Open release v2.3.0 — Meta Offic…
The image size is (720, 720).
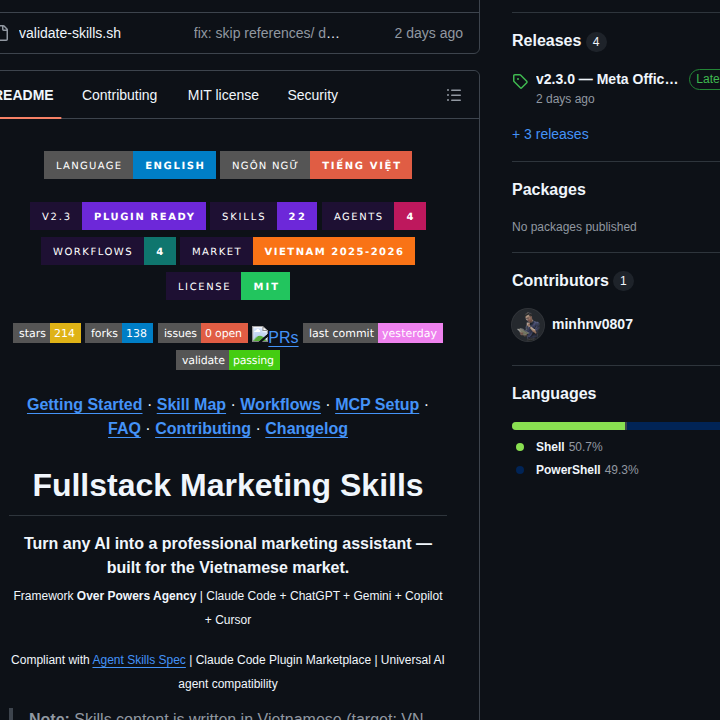607,79
